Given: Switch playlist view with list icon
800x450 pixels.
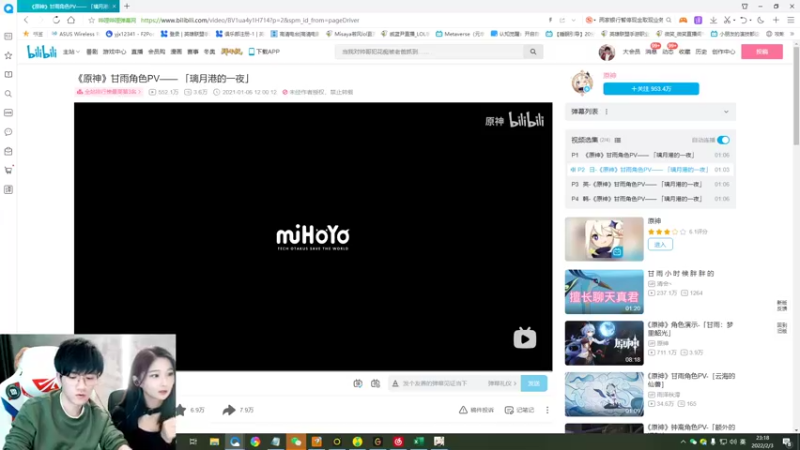Looking at the screenshot, I should [x=617, y=140].
